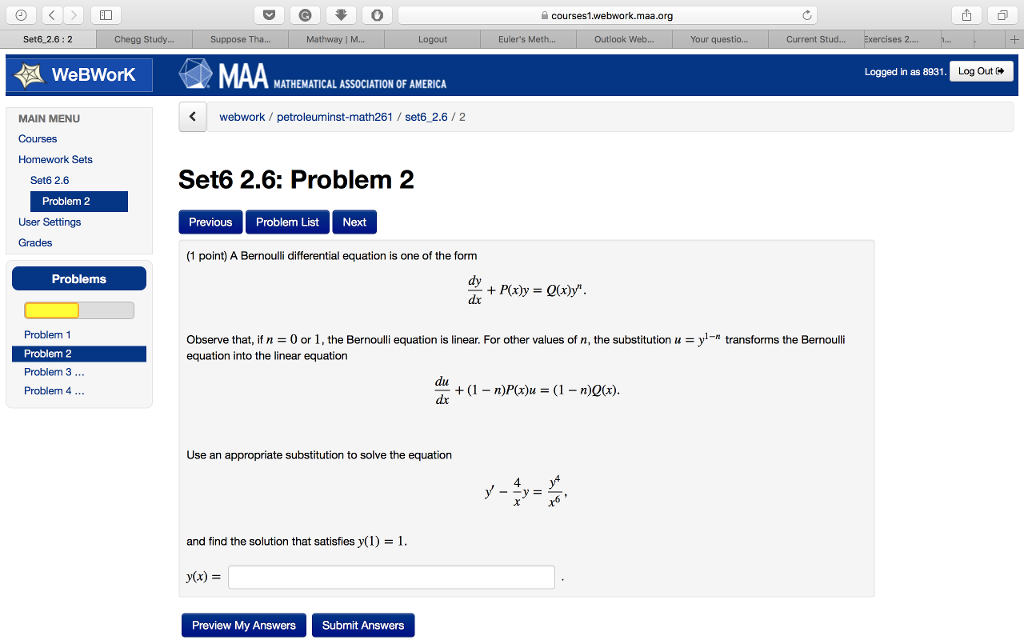Viewport: 1024px width, 640px height.
Task: Select Problem 4 in the Problems panel
Action: [53, 390]
